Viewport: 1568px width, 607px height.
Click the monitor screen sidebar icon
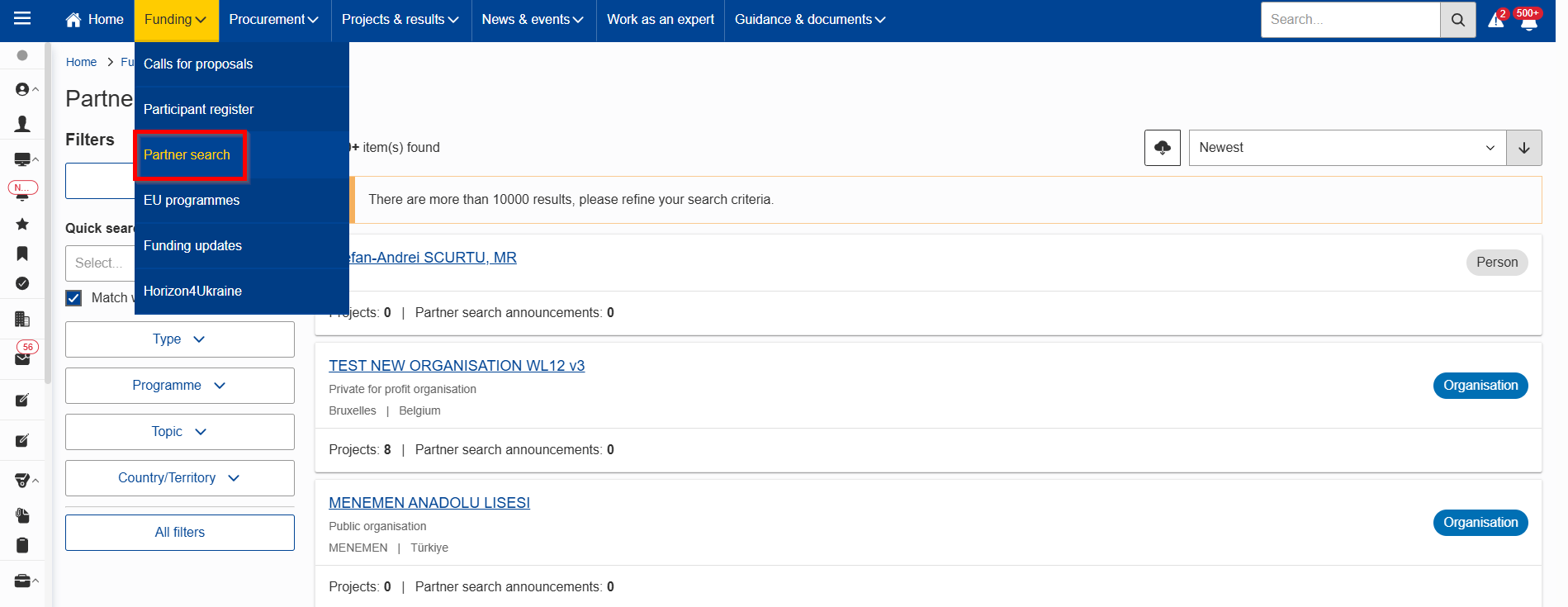(22, 159)
